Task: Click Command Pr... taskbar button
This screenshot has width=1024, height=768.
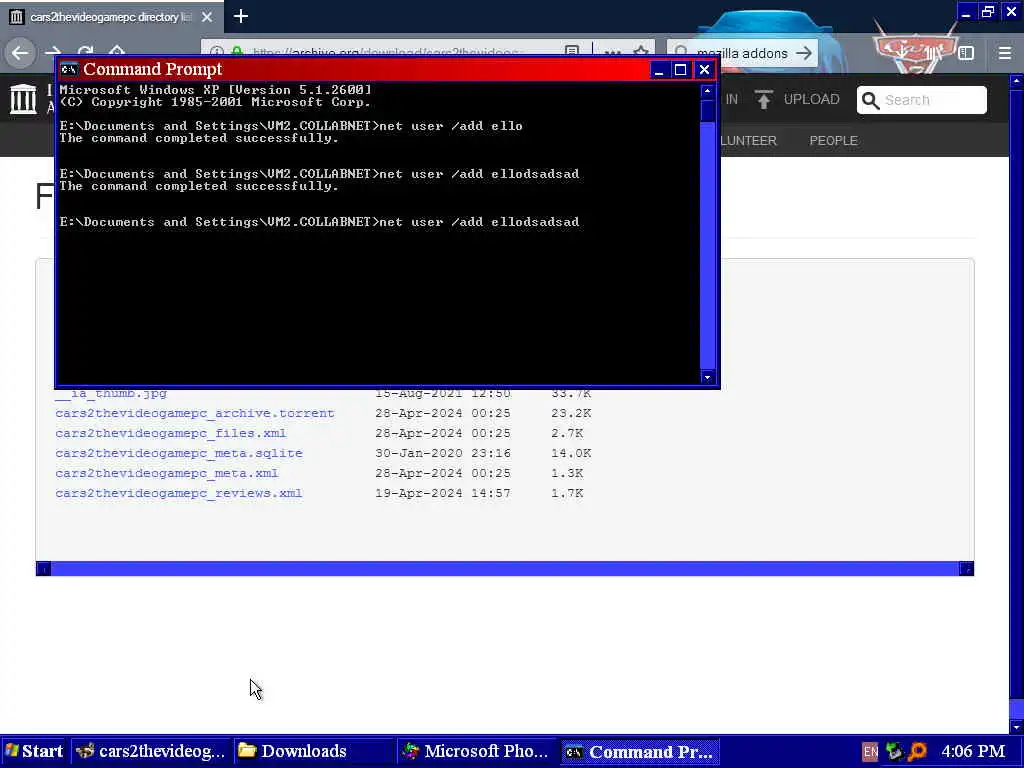Action: (639, 752)
